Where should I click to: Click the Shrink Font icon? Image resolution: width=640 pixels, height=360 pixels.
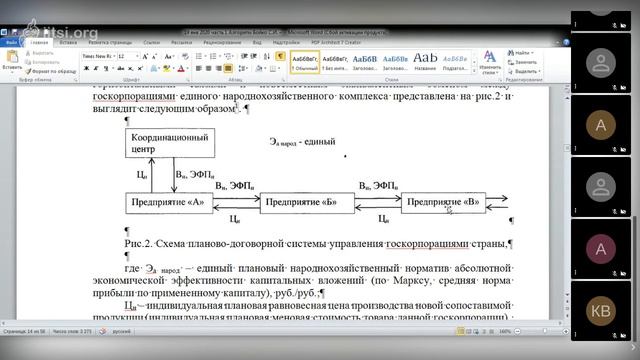[154, 56]
